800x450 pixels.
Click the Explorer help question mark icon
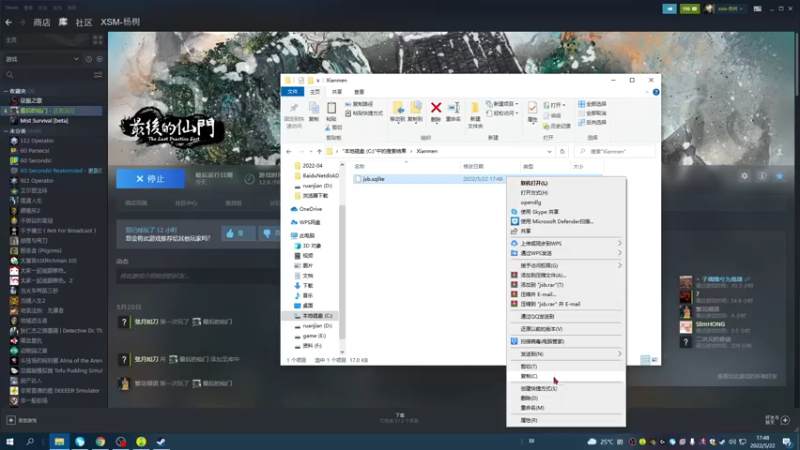656,92
